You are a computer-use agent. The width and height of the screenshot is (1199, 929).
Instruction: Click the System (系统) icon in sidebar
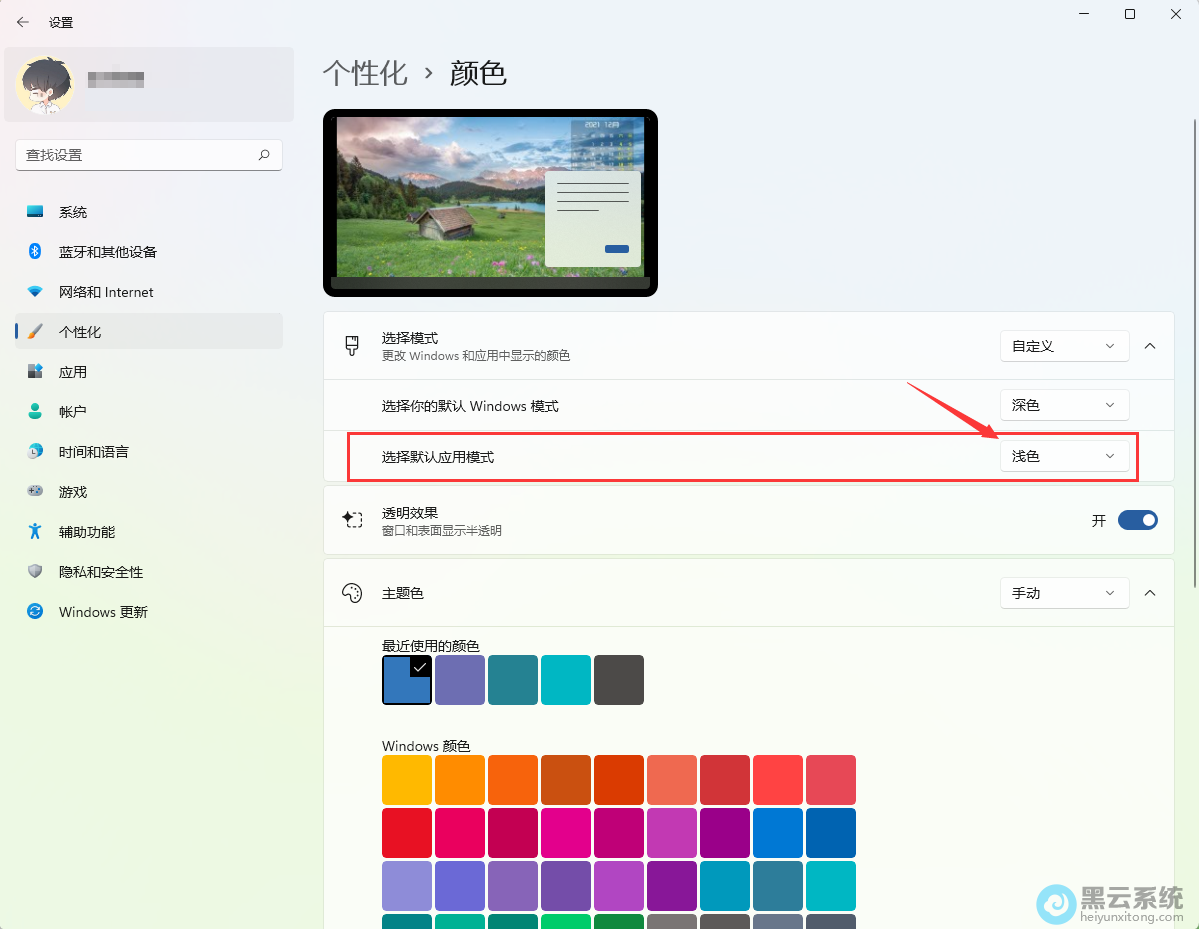coord(35,212)
